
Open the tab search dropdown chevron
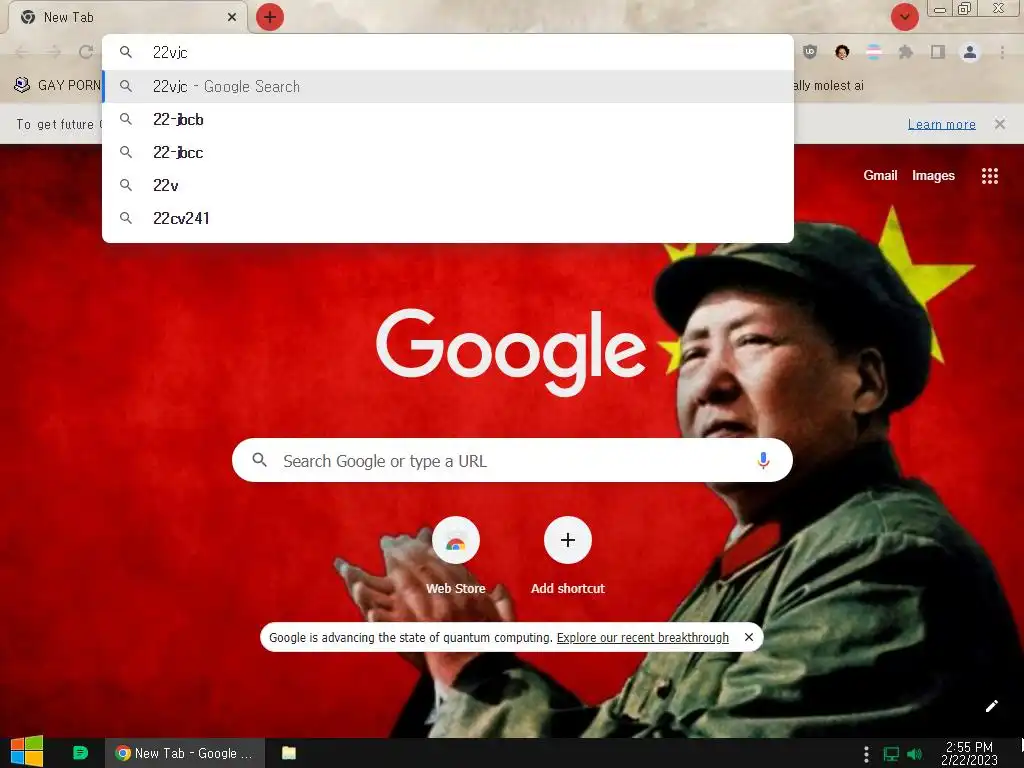(x=904, y=17)
